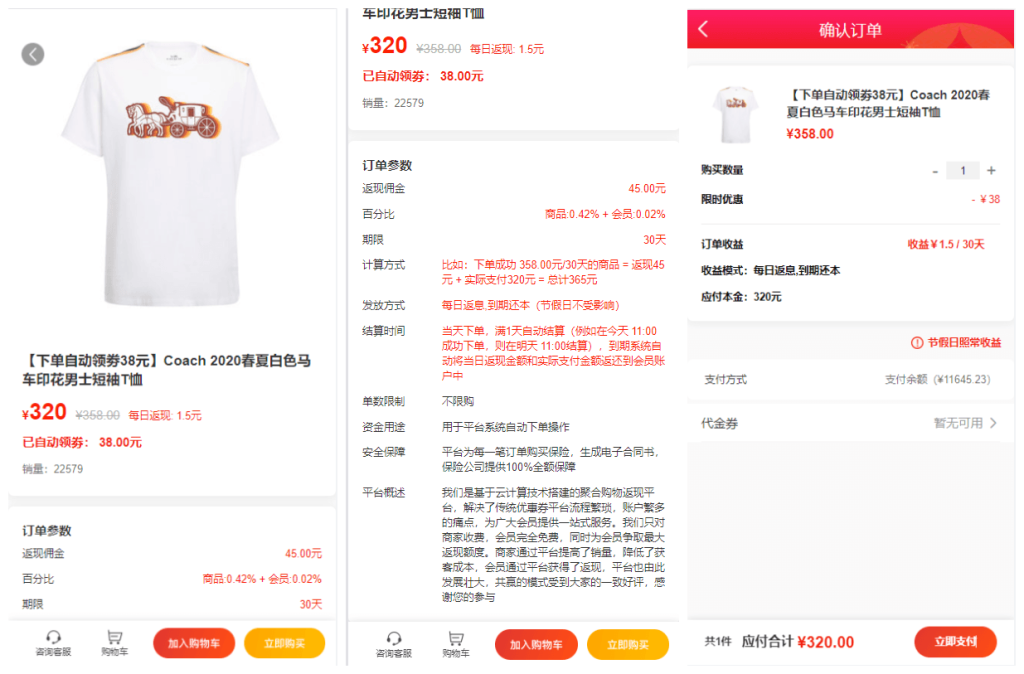Screen dimensions: 1024x674
Task: Decrease purchase quantity with minus button
Action: pos(935,171)
